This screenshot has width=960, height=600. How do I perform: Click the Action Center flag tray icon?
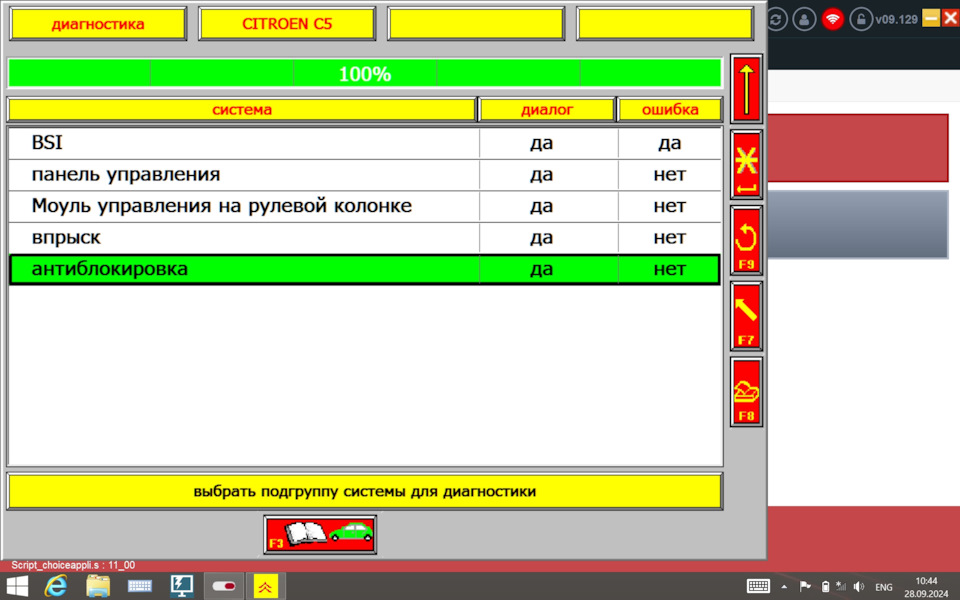coord(805,587)
